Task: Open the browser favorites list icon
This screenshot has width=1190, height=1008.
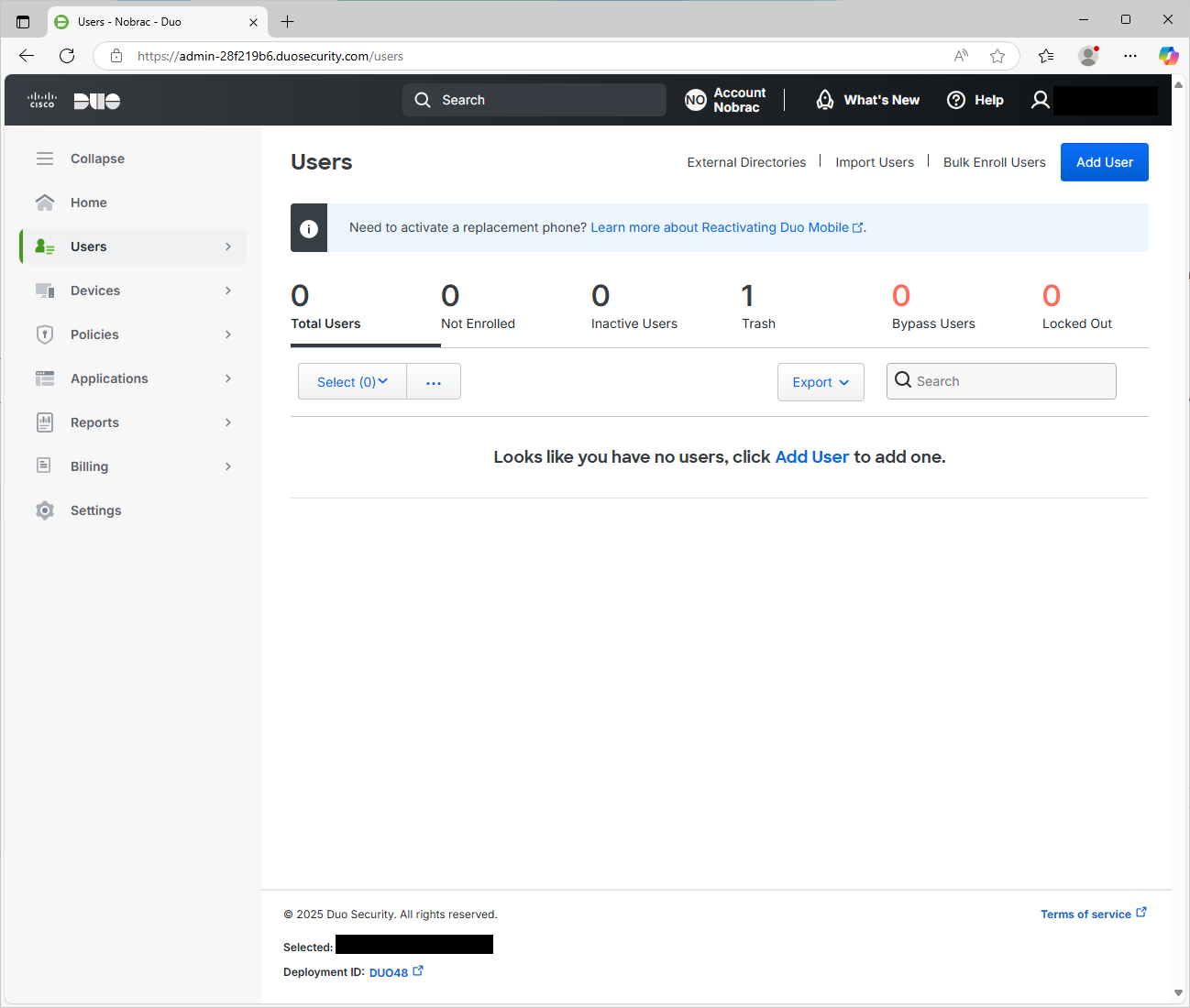Action: click(1046, 56)
